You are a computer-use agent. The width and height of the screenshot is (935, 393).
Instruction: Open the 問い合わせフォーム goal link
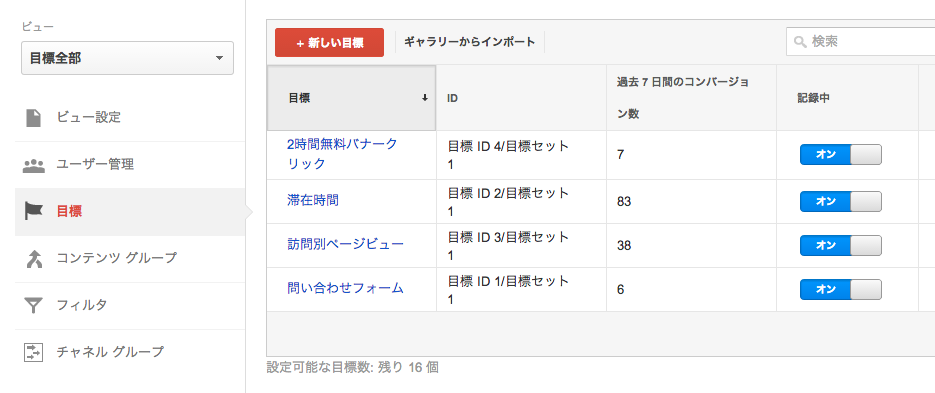(345, 288)
